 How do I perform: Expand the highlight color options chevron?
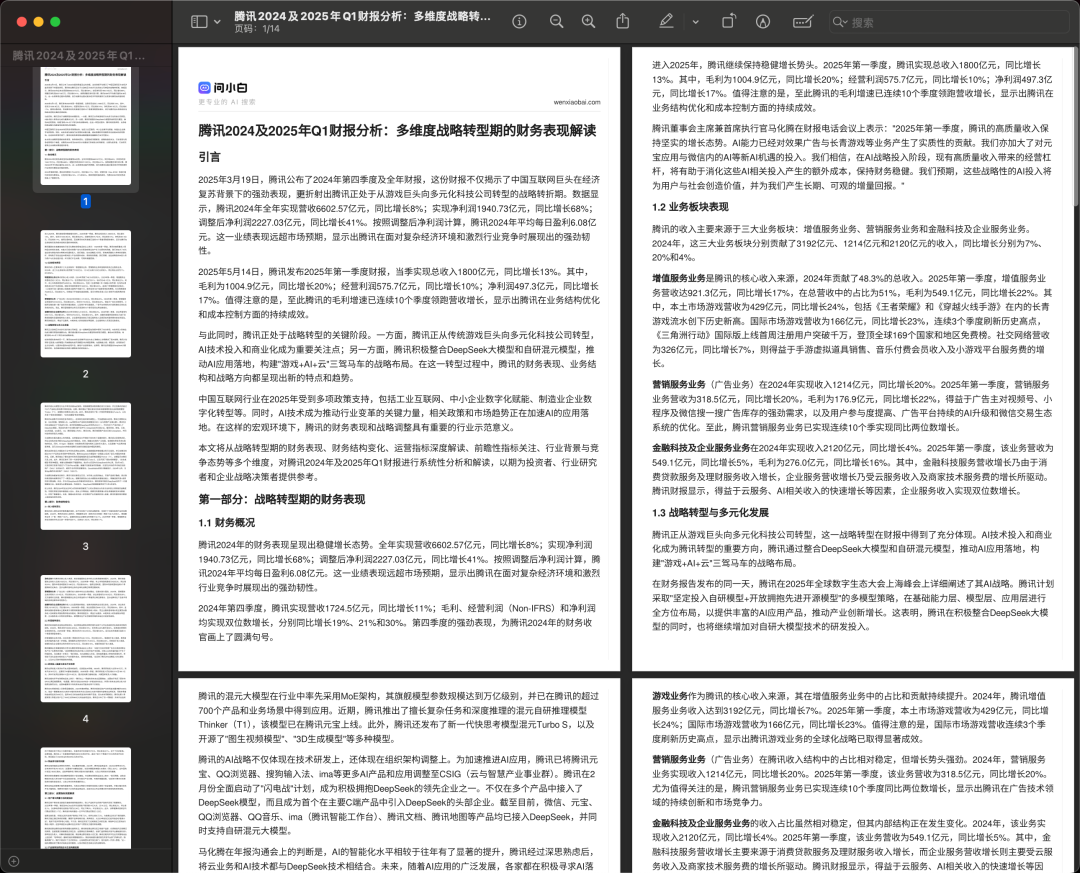pos(696,22)
